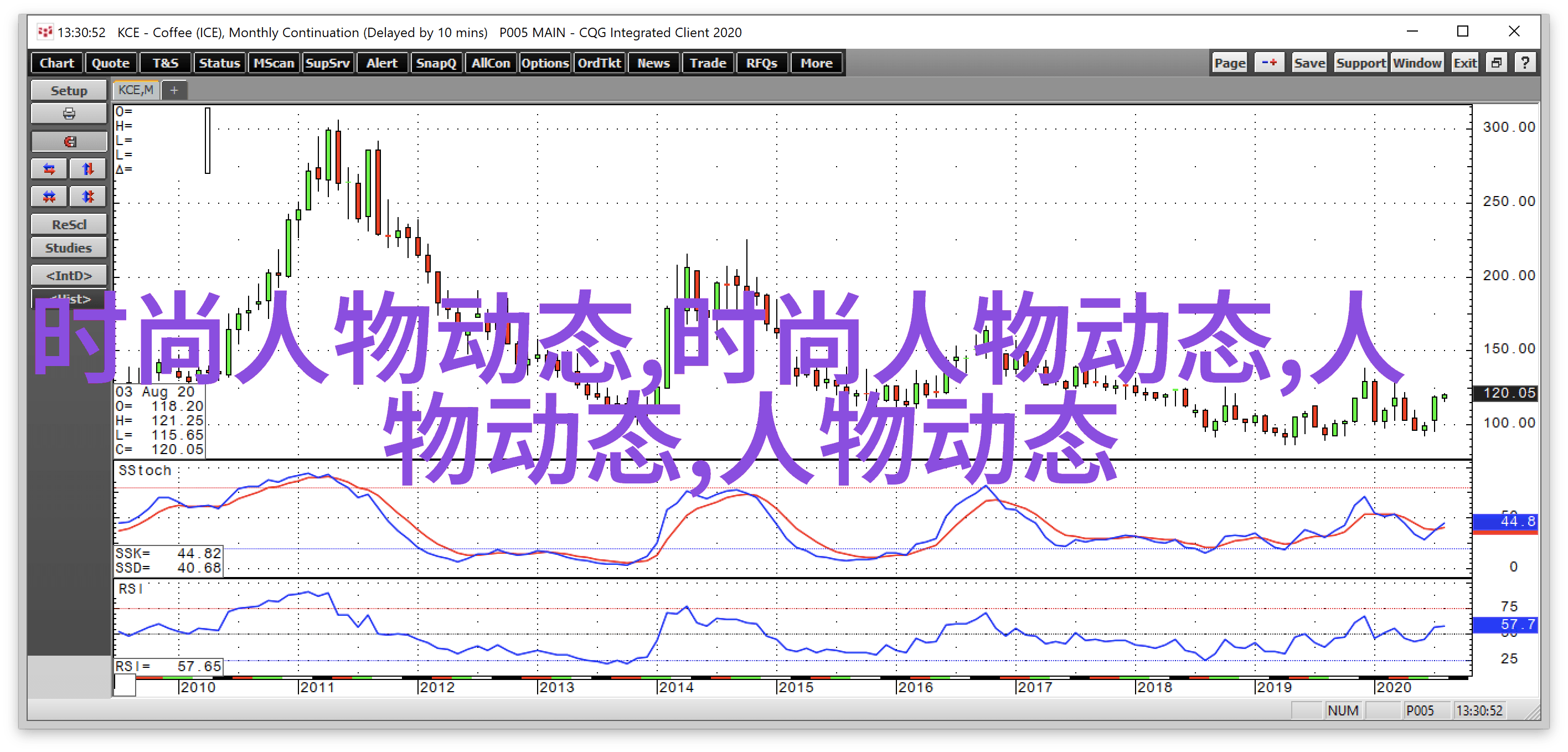Select the KCE,M chart tab
This screenshot has width=1568, height=752.
tap(136, 90)
